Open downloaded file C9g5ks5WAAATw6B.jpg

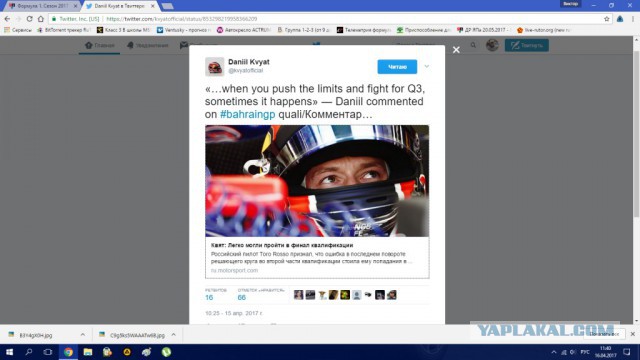coord(133,335)
